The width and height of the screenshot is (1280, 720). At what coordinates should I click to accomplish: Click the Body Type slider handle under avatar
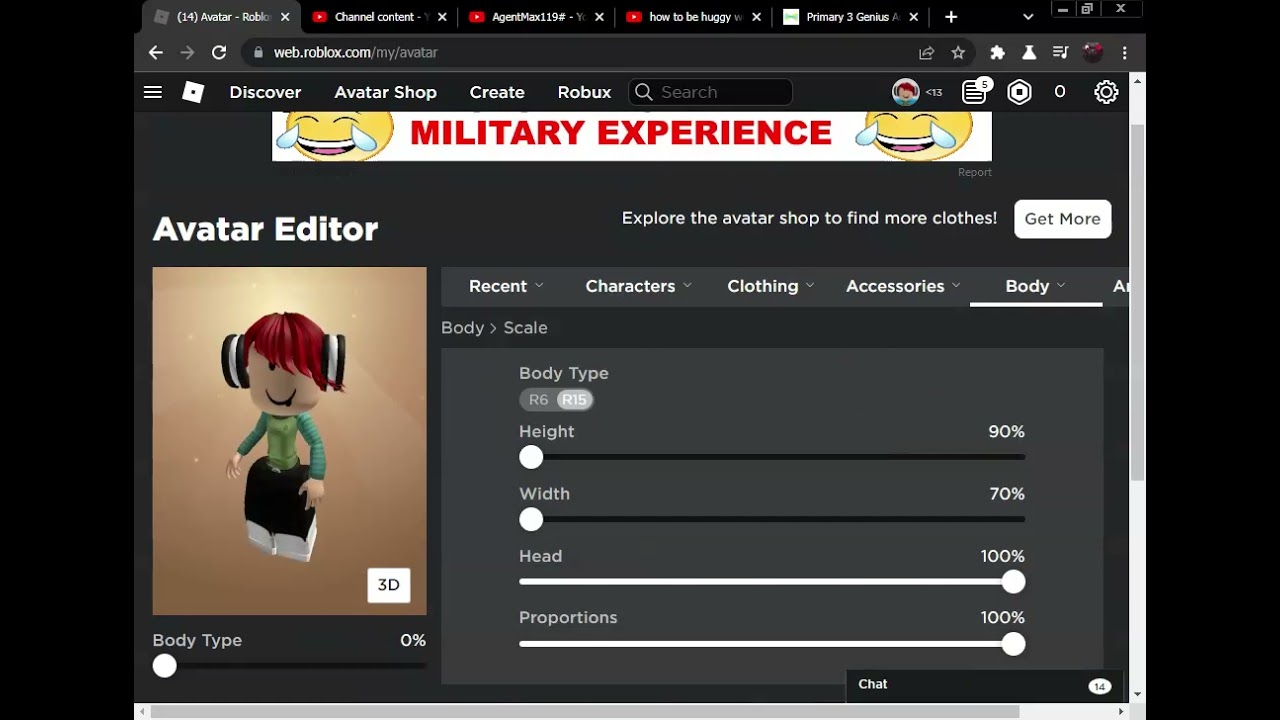[165, 666]
